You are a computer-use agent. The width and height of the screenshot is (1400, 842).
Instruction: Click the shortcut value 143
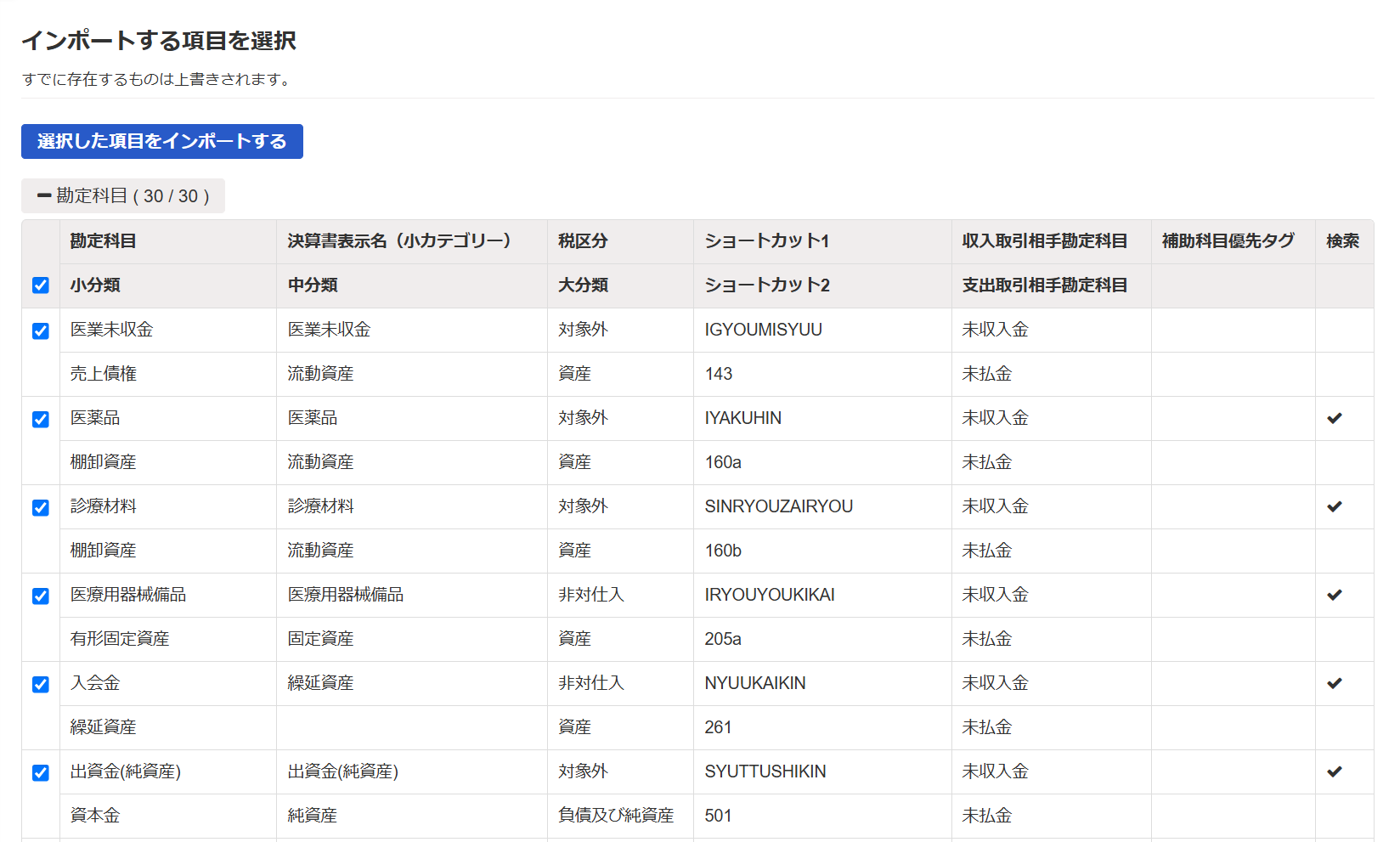(x=719, y=374)
